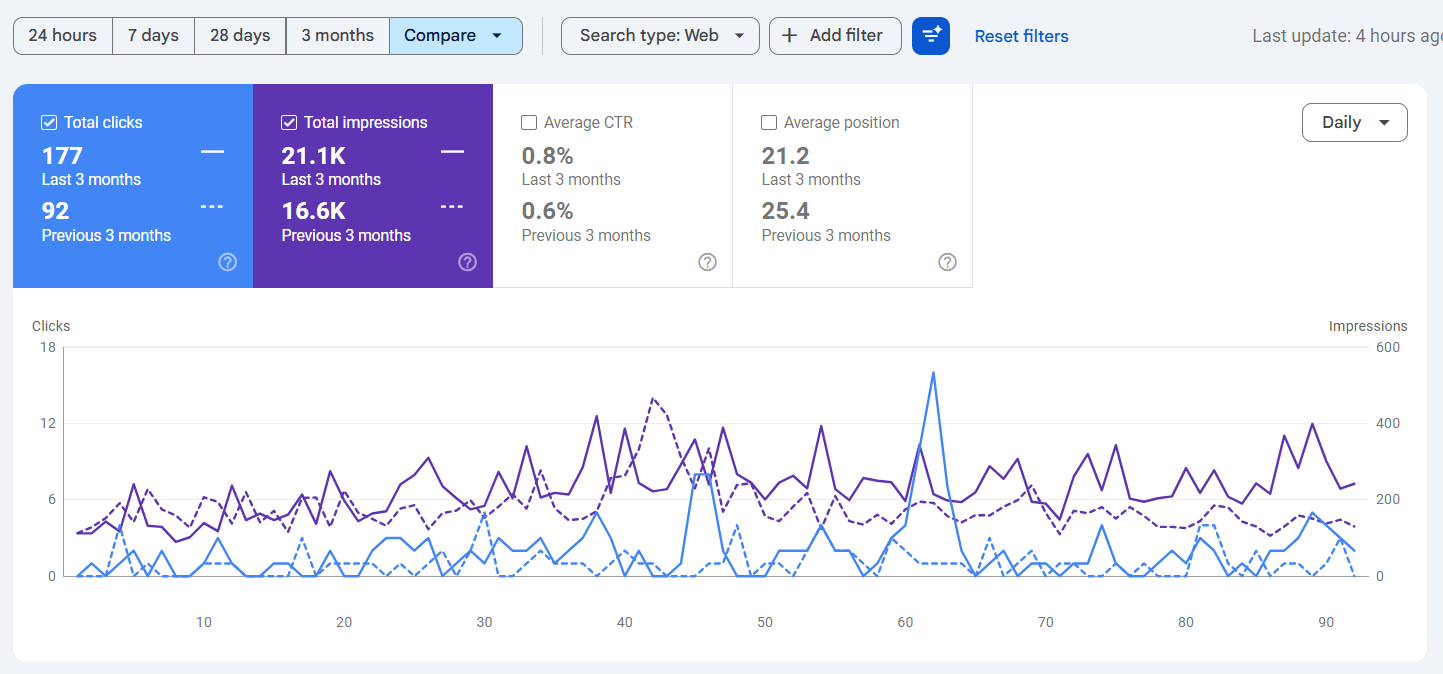1443x674 pixels.
Task: Enable the Average CTR checkbox
Action: [x=529, y=122]
